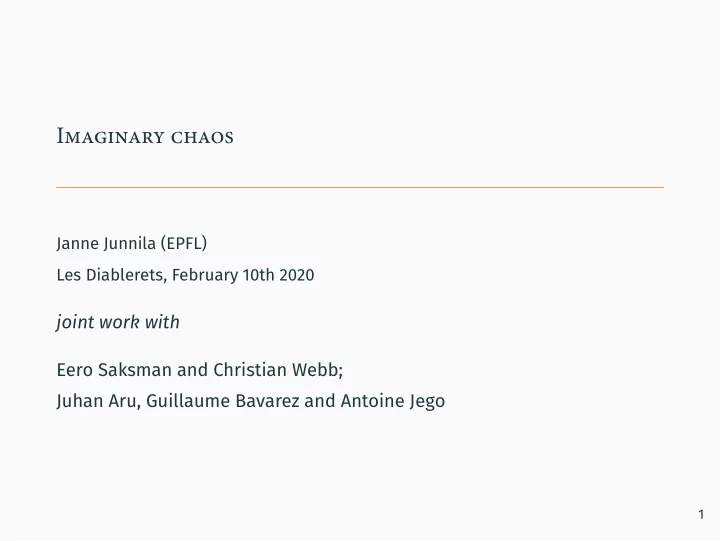Click the name Christian Webb

pos(277,370)
